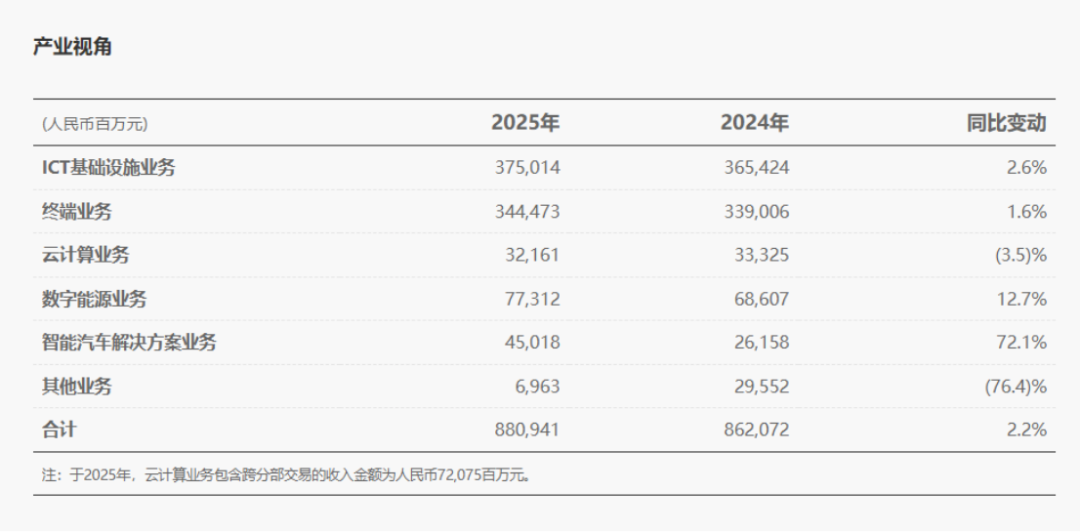Click the 375,014 value for ICT in 2025

click(x=527, y=167)
